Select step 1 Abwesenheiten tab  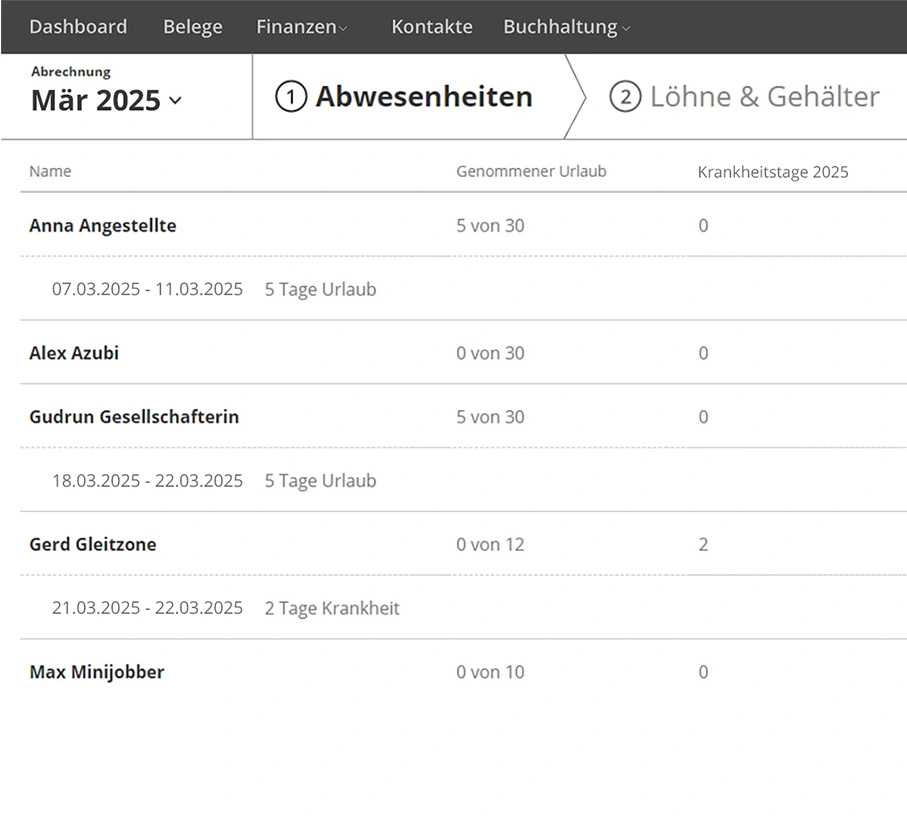pos(423,97)
